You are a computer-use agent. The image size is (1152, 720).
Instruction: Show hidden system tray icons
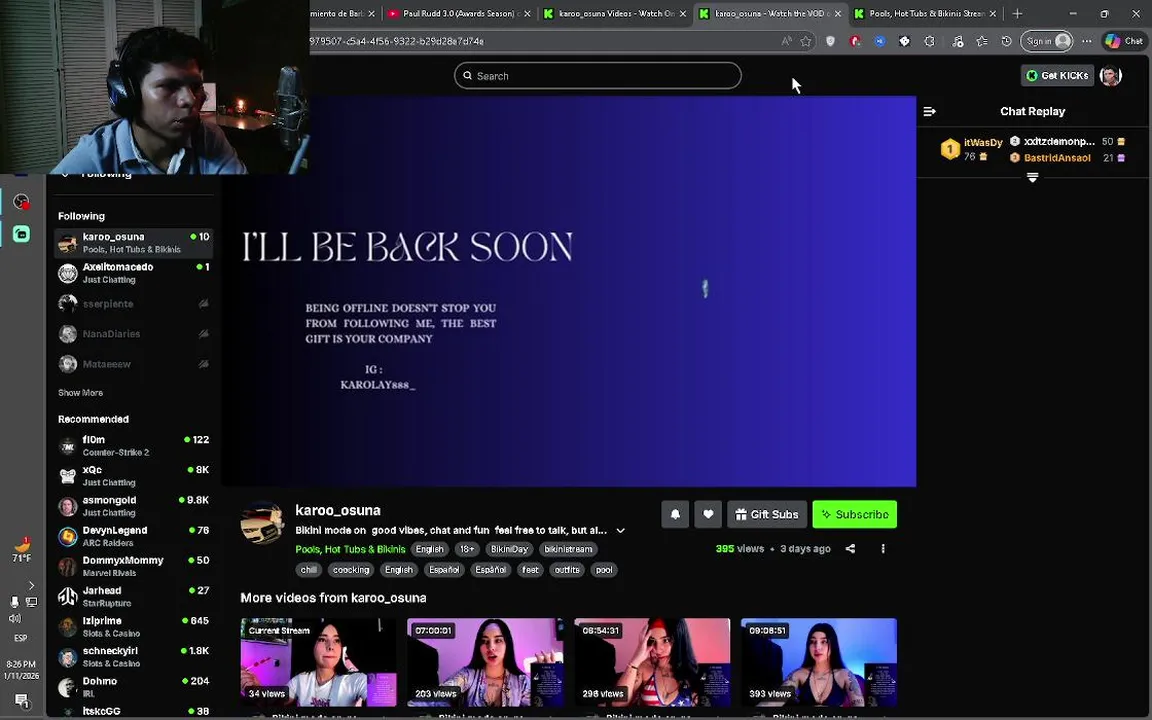(31, 586)
